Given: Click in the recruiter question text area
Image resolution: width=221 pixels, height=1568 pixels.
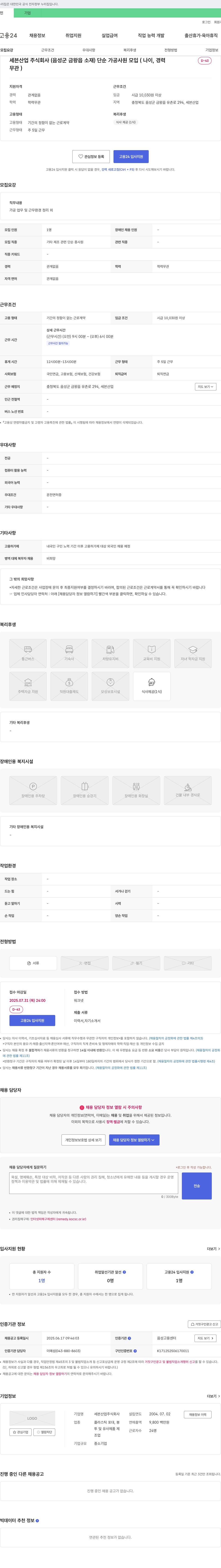Looking at the screenshot, I should pyautogui.click(x=93, y=1183).
